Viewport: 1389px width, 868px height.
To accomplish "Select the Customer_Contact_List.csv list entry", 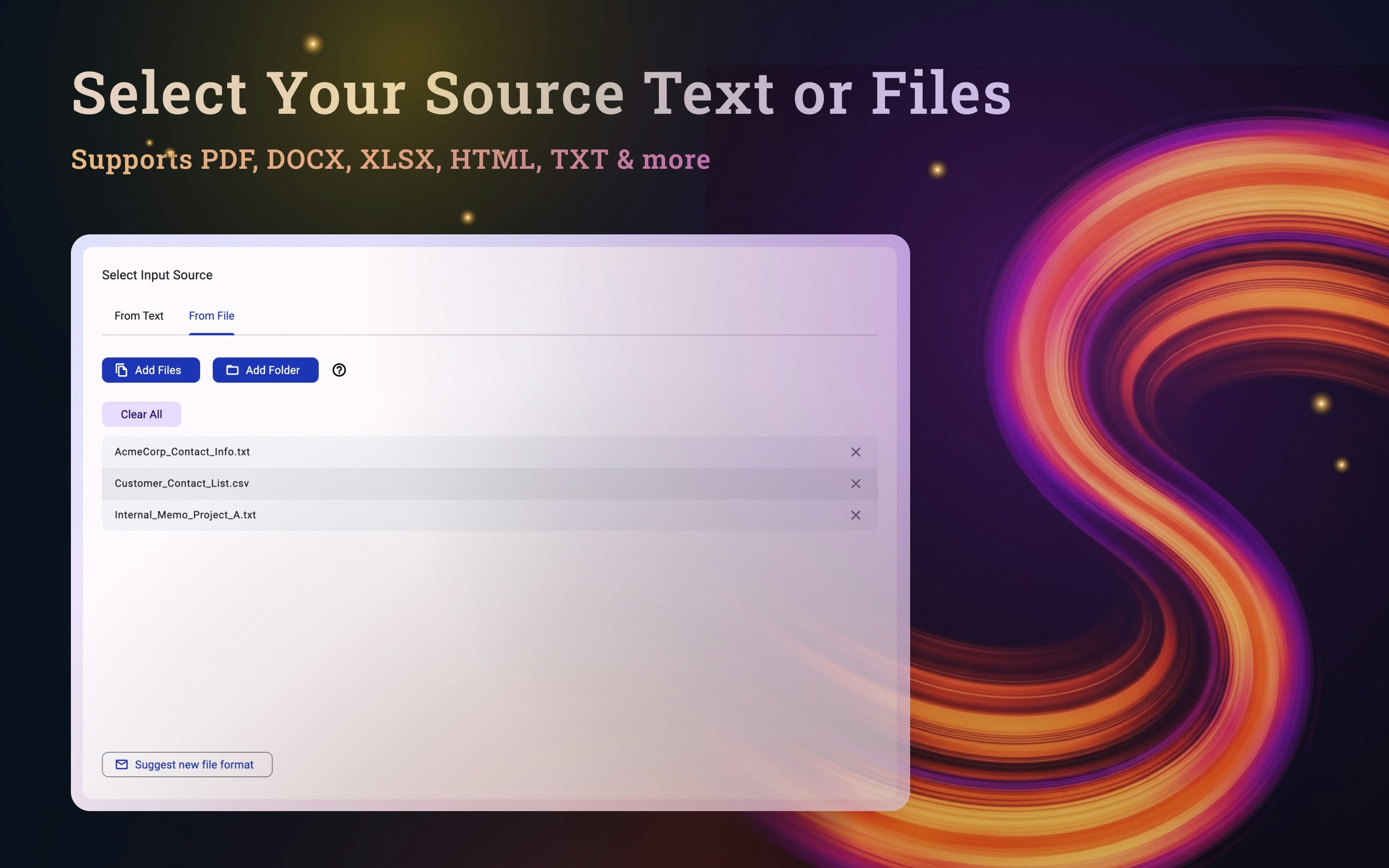I will (x=402, y=483).
